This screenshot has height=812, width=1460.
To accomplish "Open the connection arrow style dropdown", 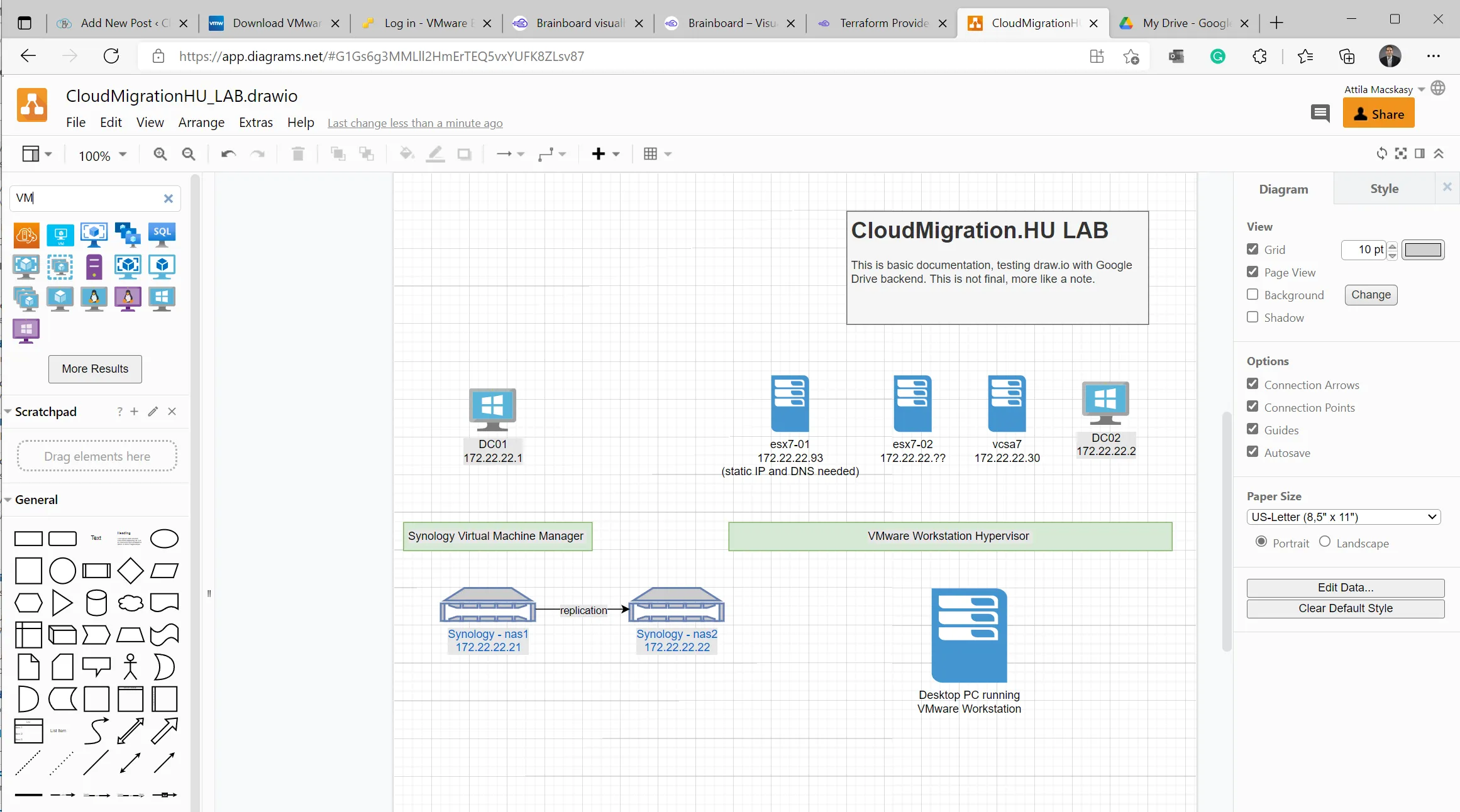I will 511,154.
